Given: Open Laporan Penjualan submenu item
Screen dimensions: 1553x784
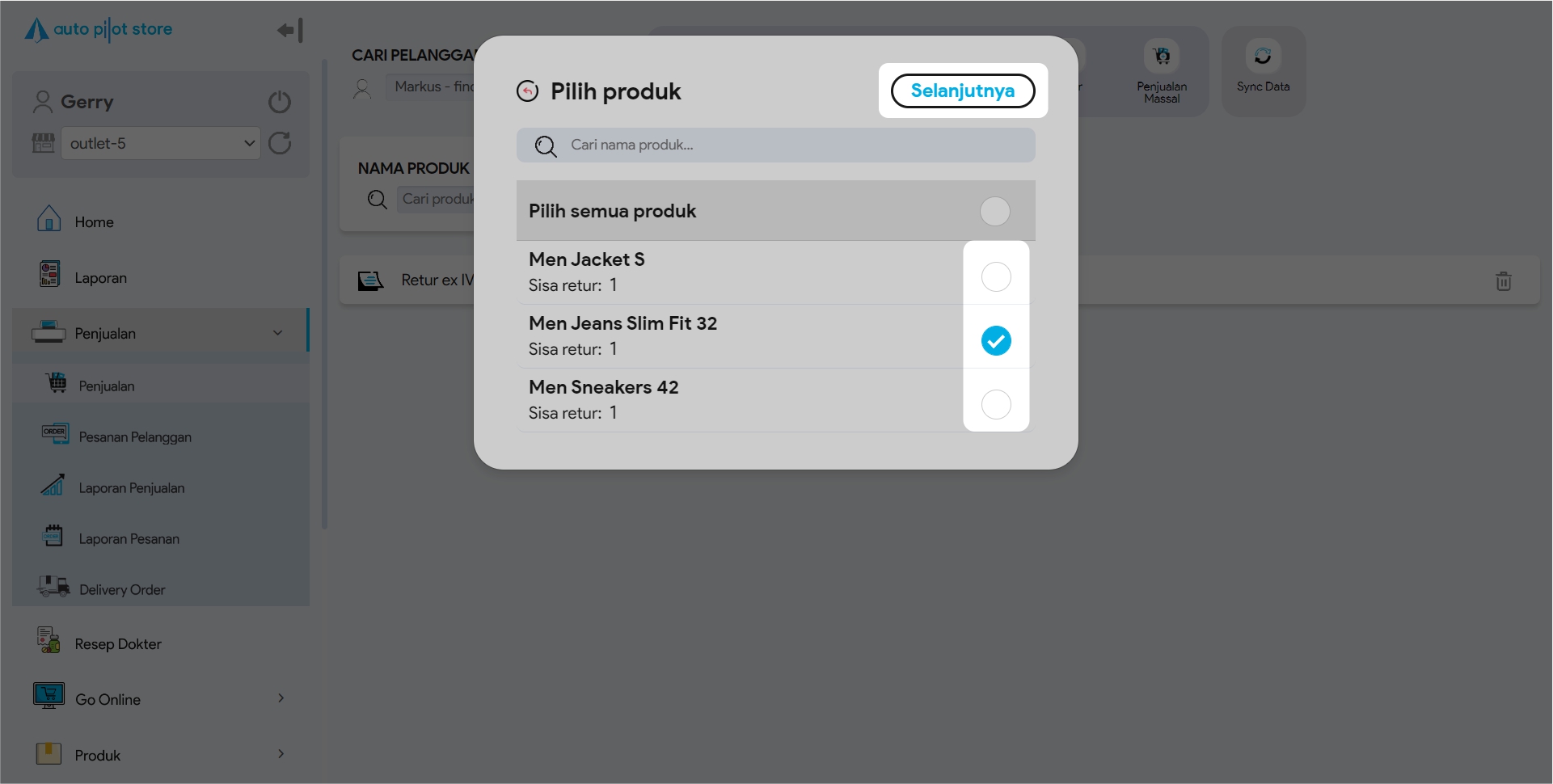Looking at the screenshot, I should pyautogui.click(x=132, y=488).
